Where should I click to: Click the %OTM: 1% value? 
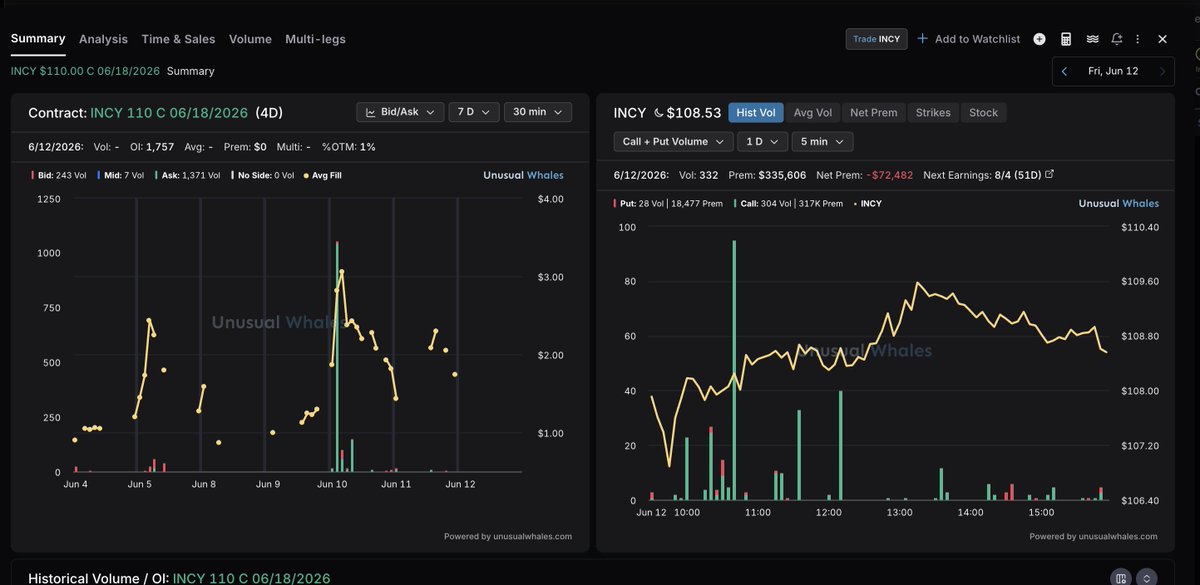pos(348,146)
